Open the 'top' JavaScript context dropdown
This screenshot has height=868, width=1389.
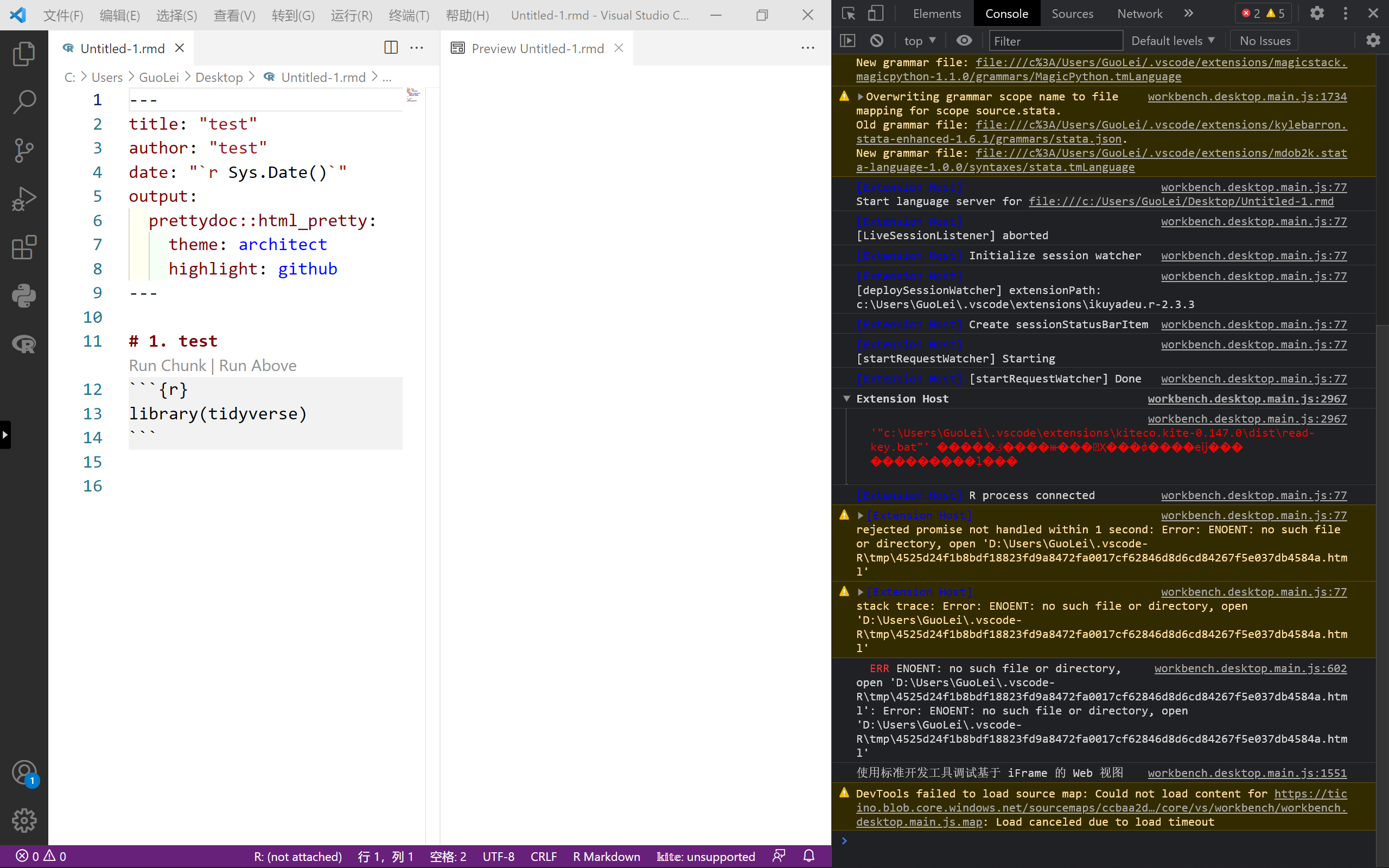[920, 40]
